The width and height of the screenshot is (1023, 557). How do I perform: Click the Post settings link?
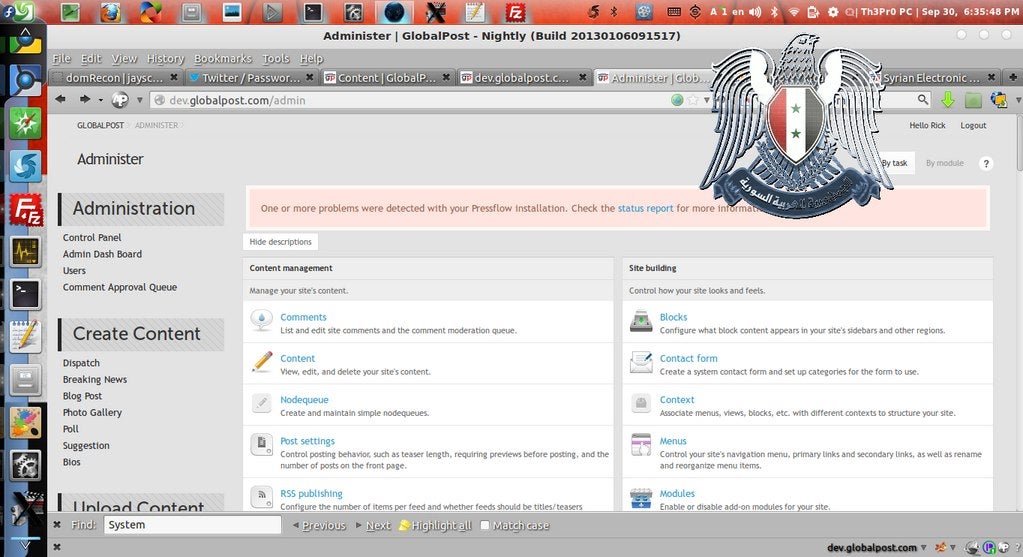[x=307, y=441]
